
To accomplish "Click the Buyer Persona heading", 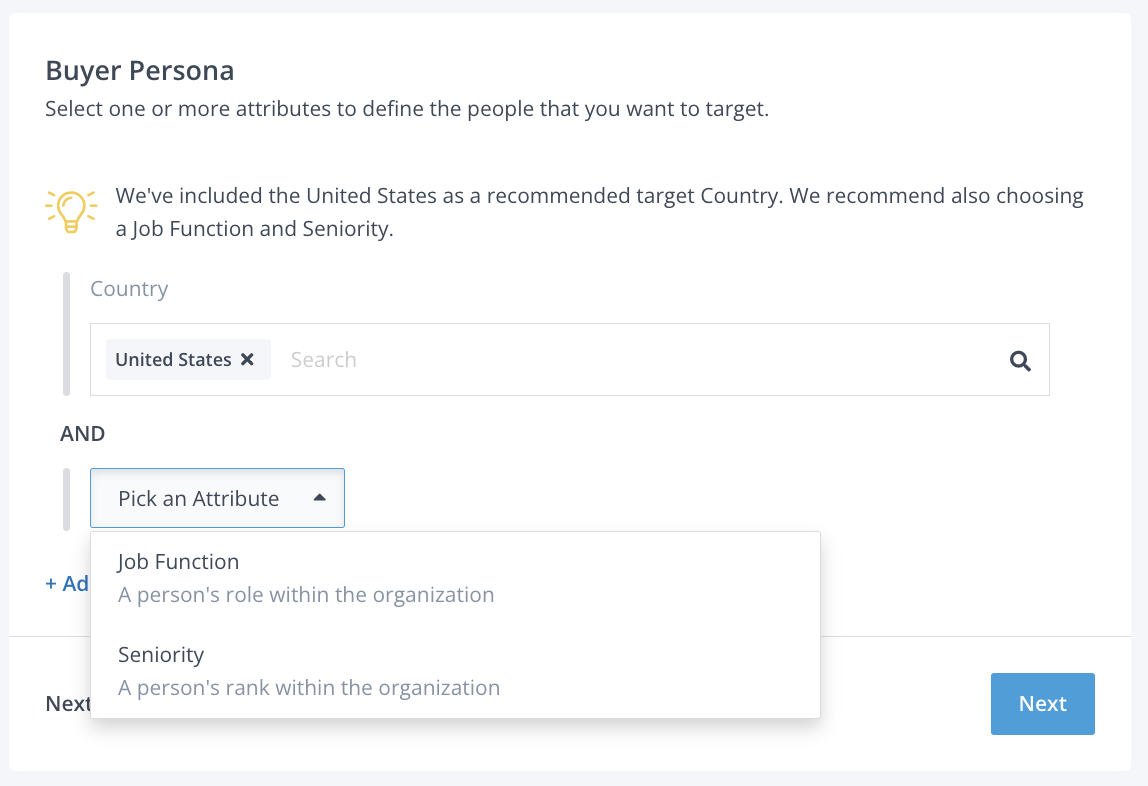I will [x=140, y=71].
